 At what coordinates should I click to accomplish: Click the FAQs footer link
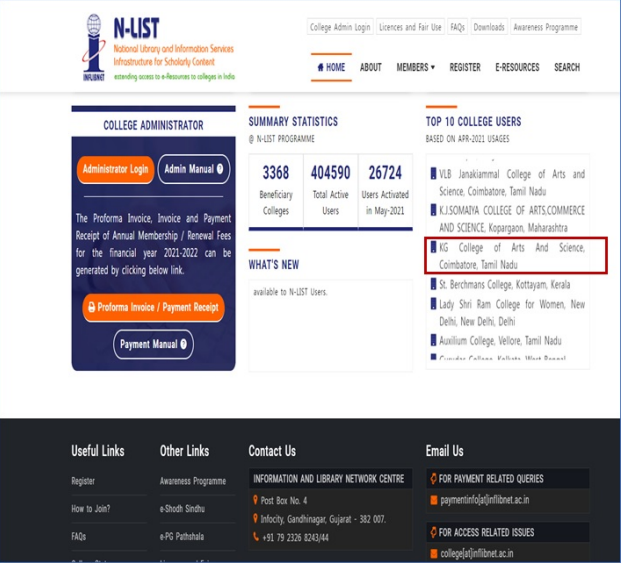pos(79,537)
